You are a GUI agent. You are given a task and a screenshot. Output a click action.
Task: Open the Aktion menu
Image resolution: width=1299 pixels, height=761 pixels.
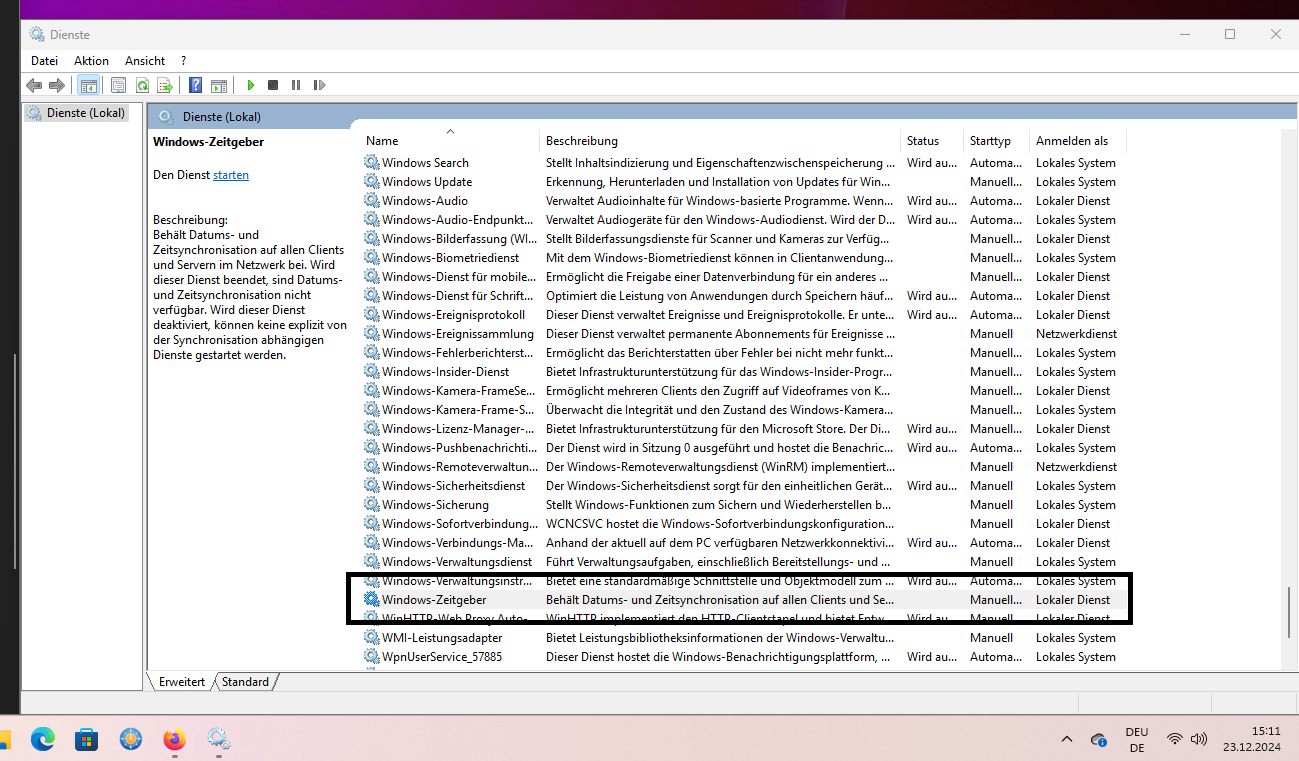point(91,61)
